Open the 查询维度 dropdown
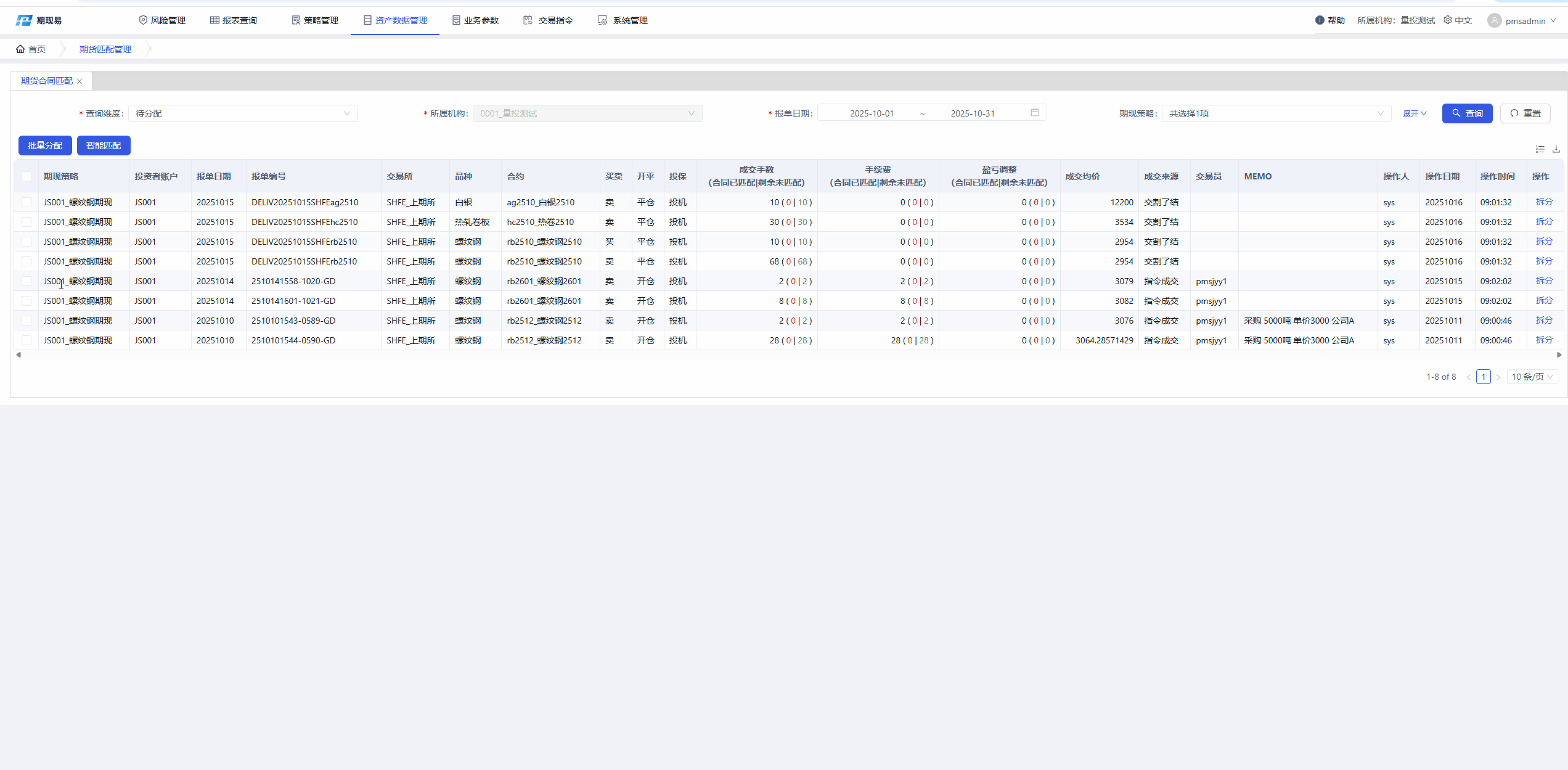This screenshot has width=1568, height=770. pyautogui.click(x=243, y=113)
